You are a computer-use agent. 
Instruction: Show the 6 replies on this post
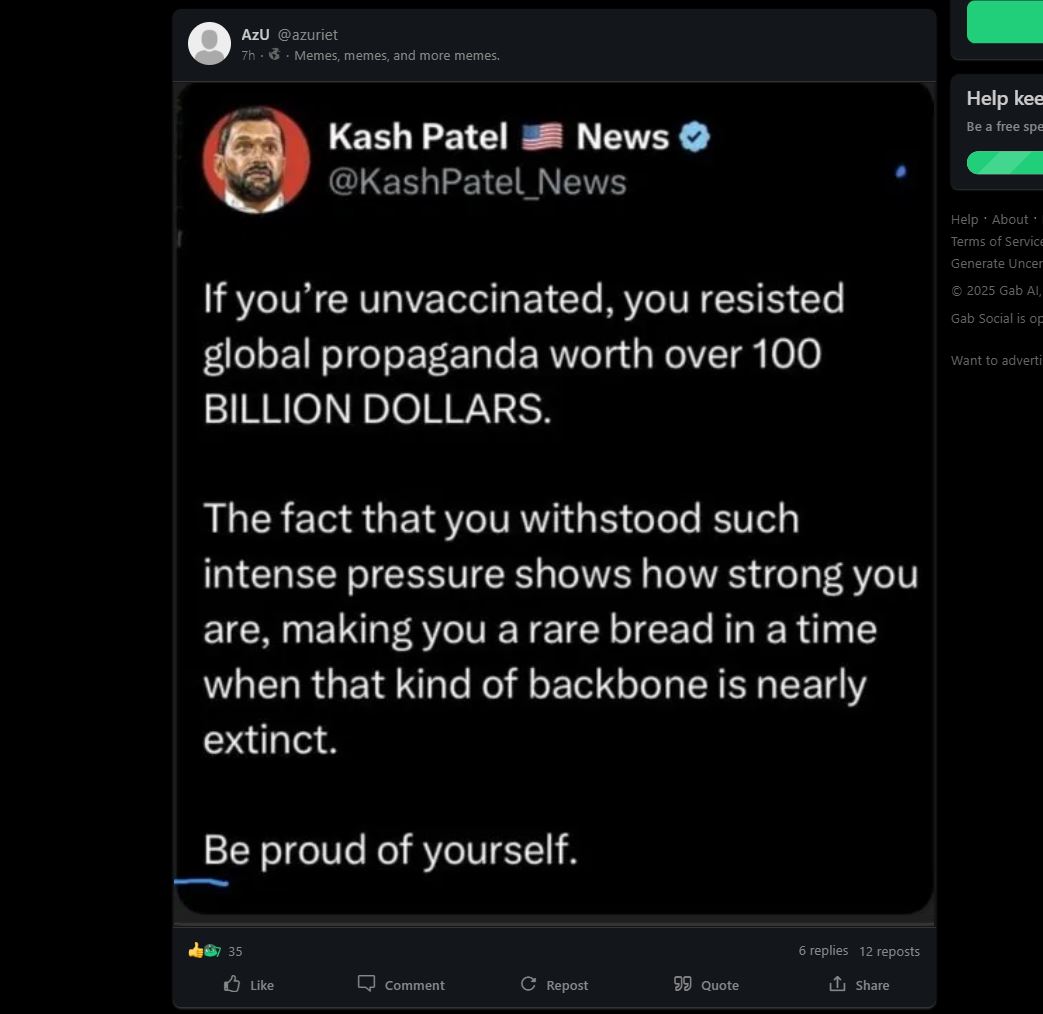pyautogui.click(x=823, y=951)
